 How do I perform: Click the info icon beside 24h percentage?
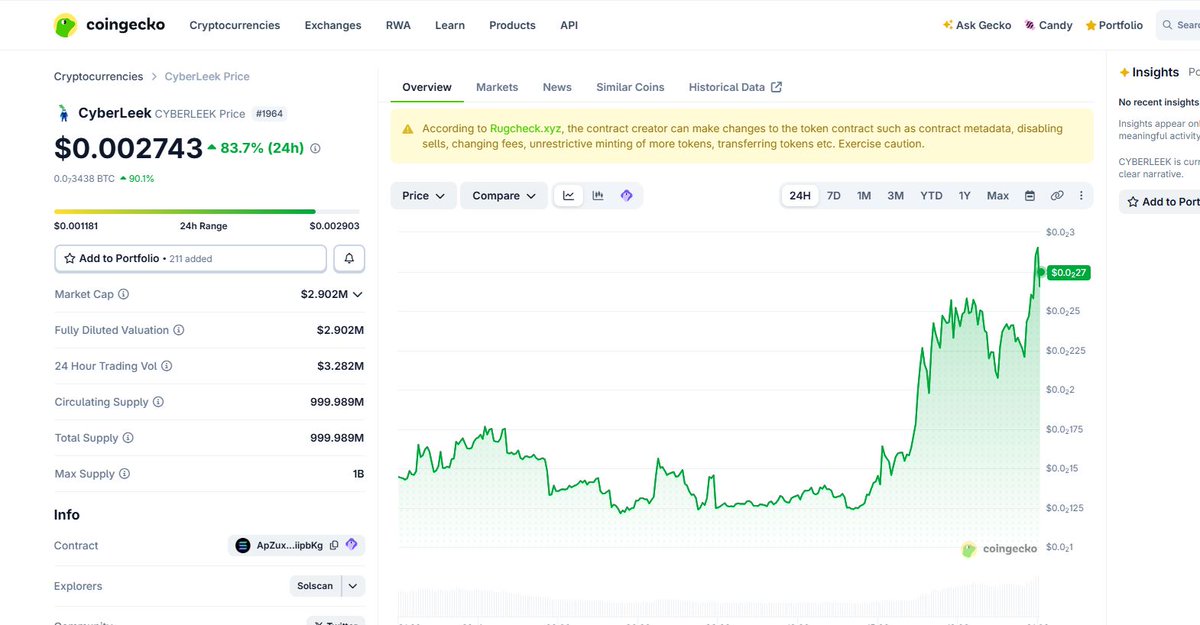(315, 148)
